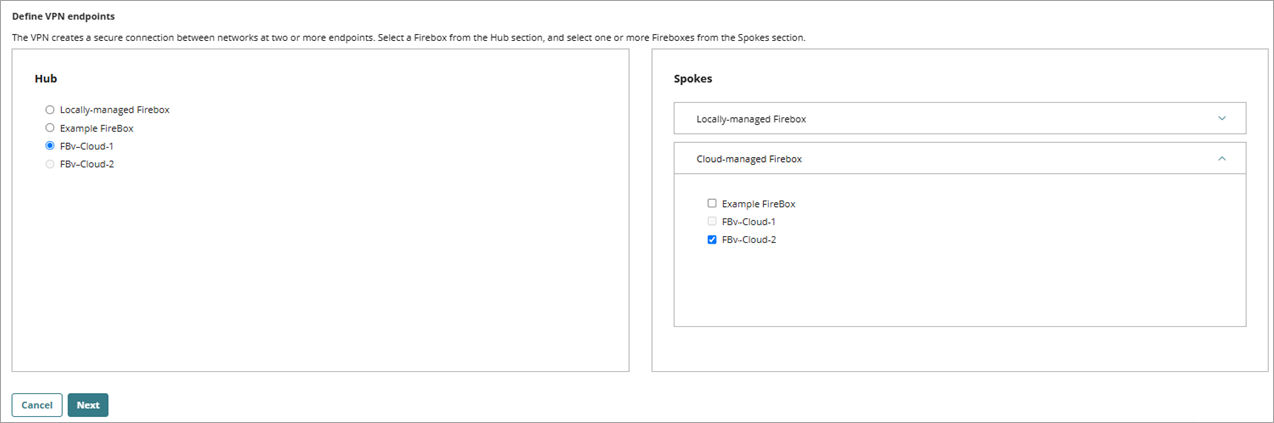Click the disabled FBv-Cloud-2 hub radio button
Image resolution: width=1274 pixels, height=423 pixels.
pyautogui.click(x=50, y=164)
